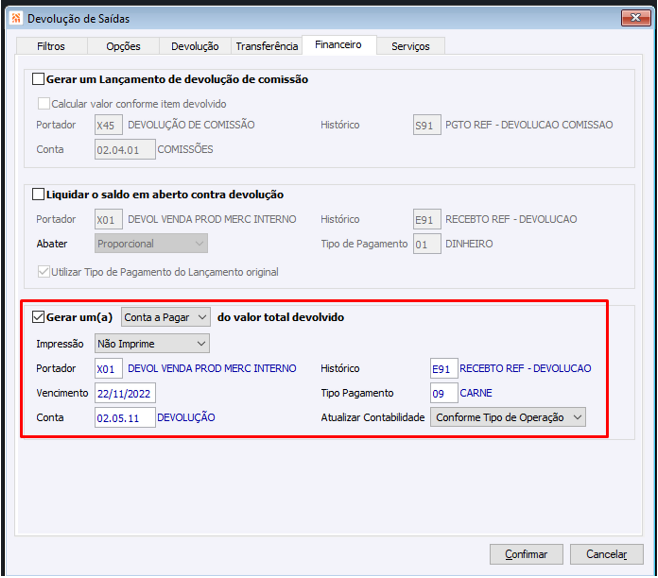Open the Opções tab
Screen dimensions: 658x578
[123, 46]
